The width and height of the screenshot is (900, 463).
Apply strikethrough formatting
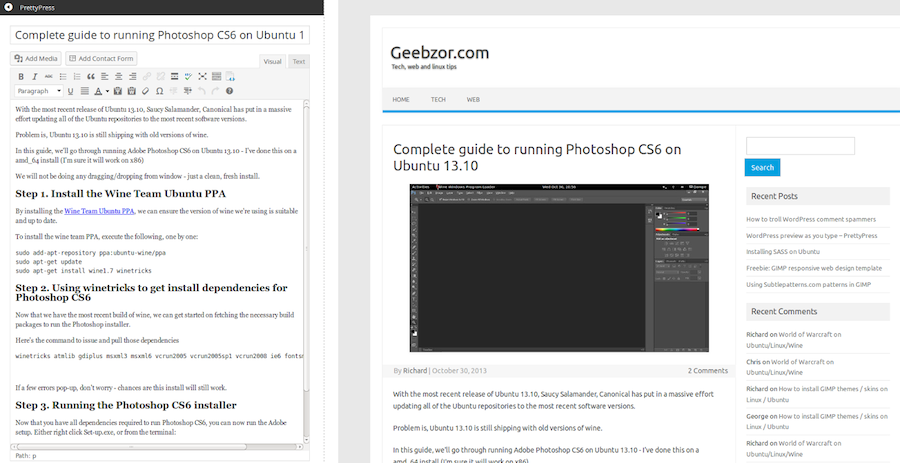point(49,76)
